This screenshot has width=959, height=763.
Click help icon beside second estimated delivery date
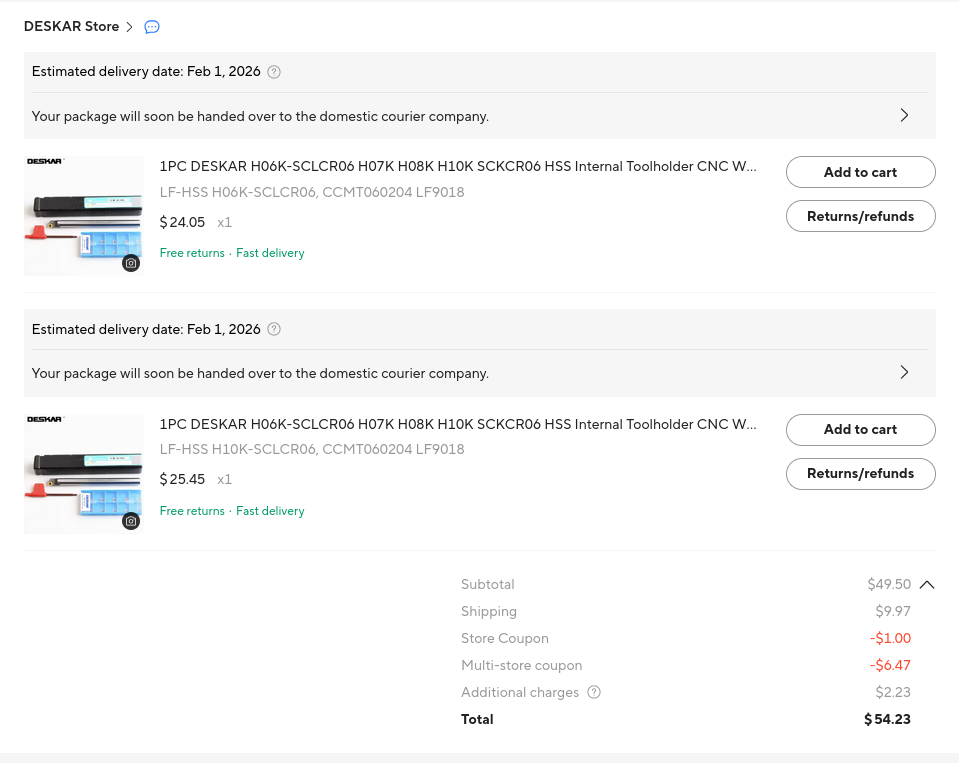point(274,330)
